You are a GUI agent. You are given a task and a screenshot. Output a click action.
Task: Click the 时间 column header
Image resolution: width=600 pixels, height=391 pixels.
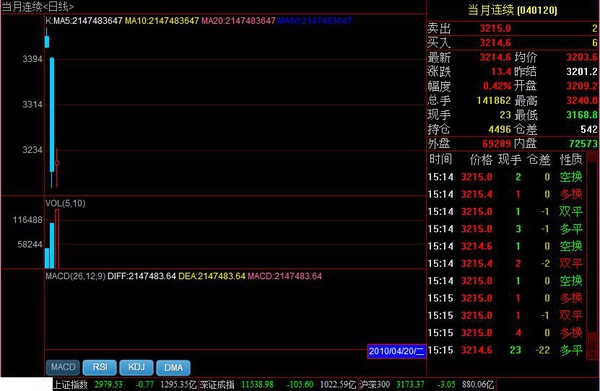pyautogui.click(x=440, y=159)
